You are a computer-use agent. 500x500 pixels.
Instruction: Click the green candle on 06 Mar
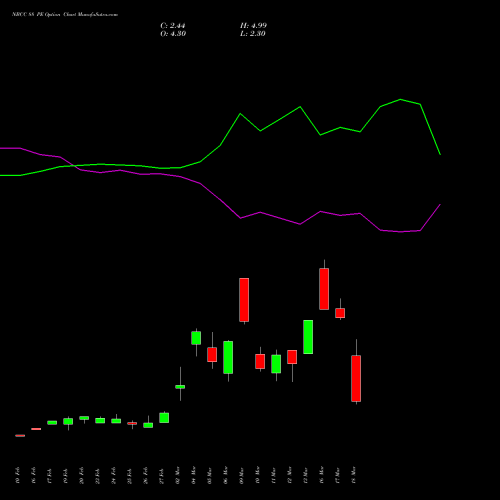click(x=228, y=357)
